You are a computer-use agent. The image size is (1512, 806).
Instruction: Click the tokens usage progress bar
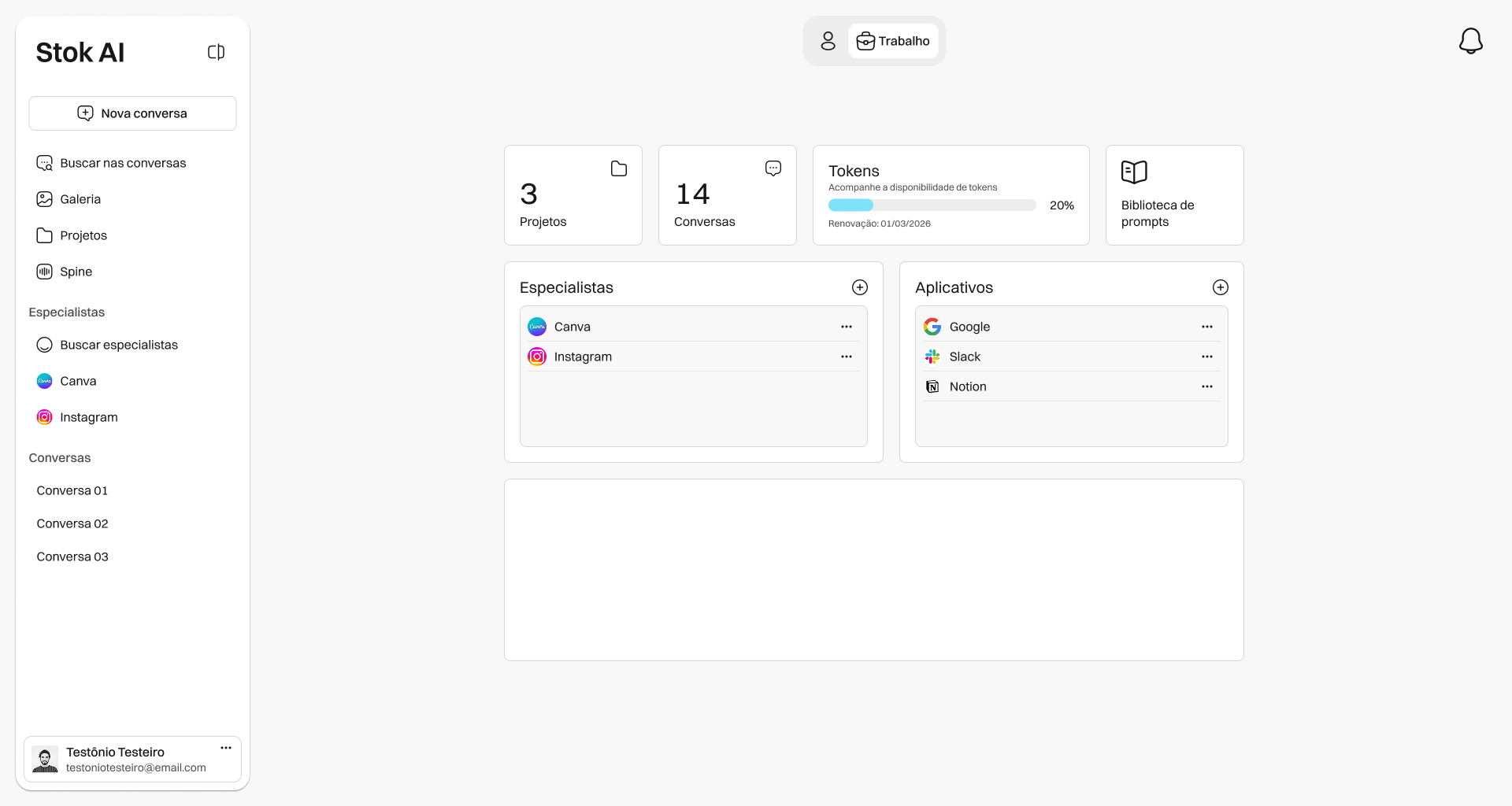932,205
